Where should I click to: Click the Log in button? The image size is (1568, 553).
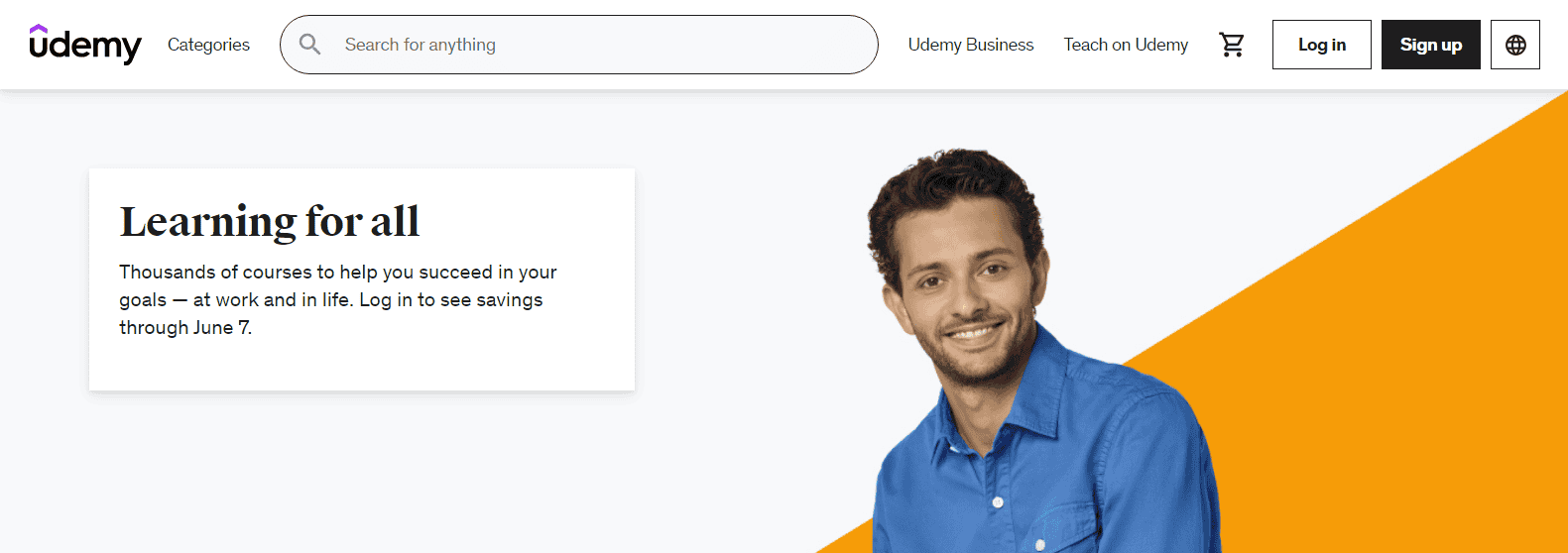[1322, 45]
